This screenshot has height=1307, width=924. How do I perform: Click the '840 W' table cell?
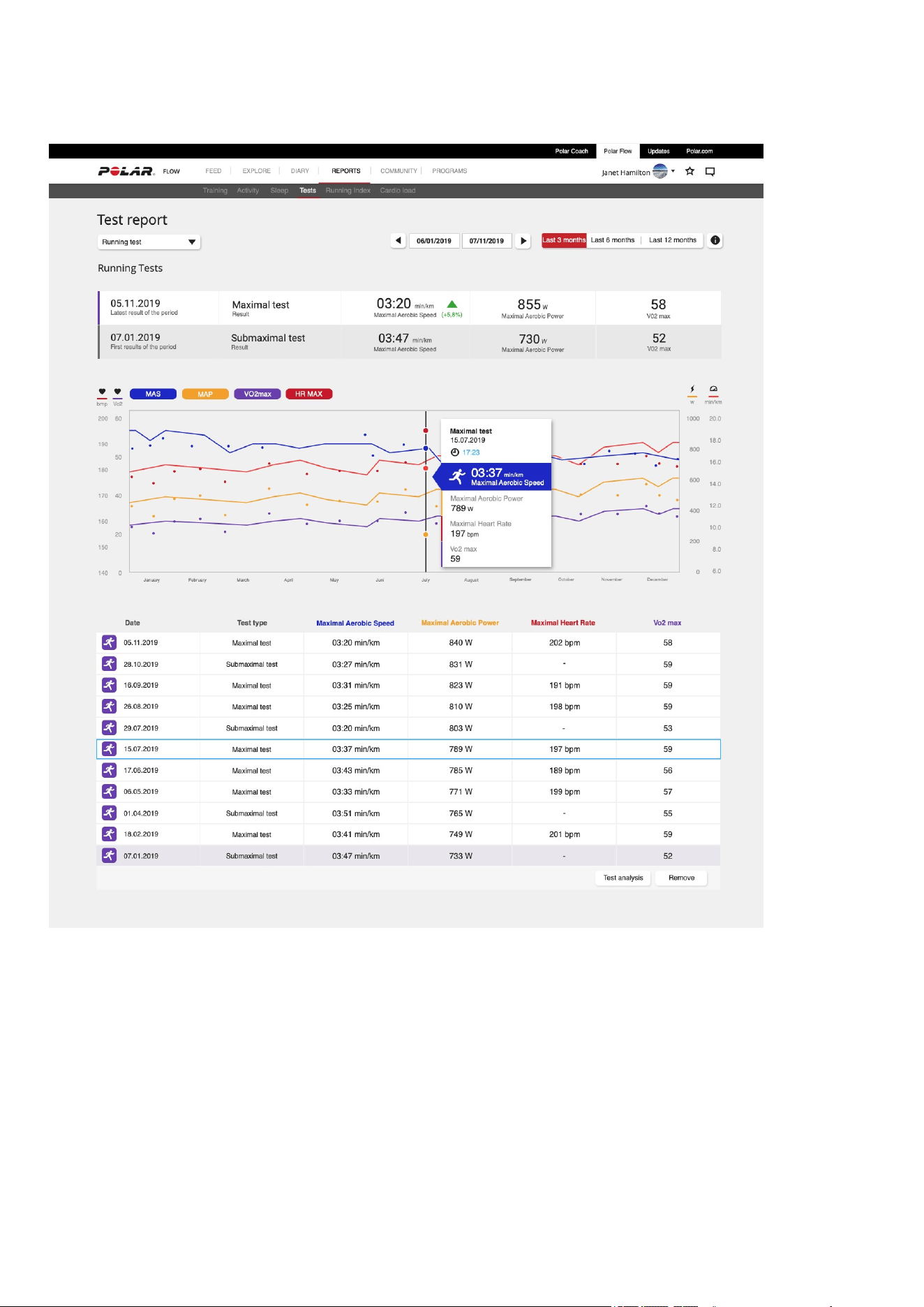[x=461, y=642]
